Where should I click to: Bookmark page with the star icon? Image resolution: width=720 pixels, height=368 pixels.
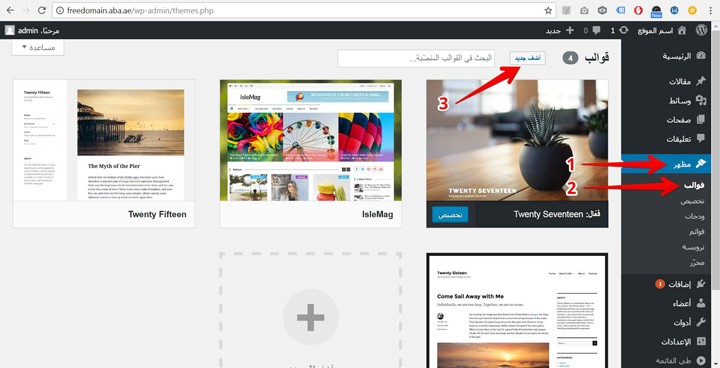point(548,10)
